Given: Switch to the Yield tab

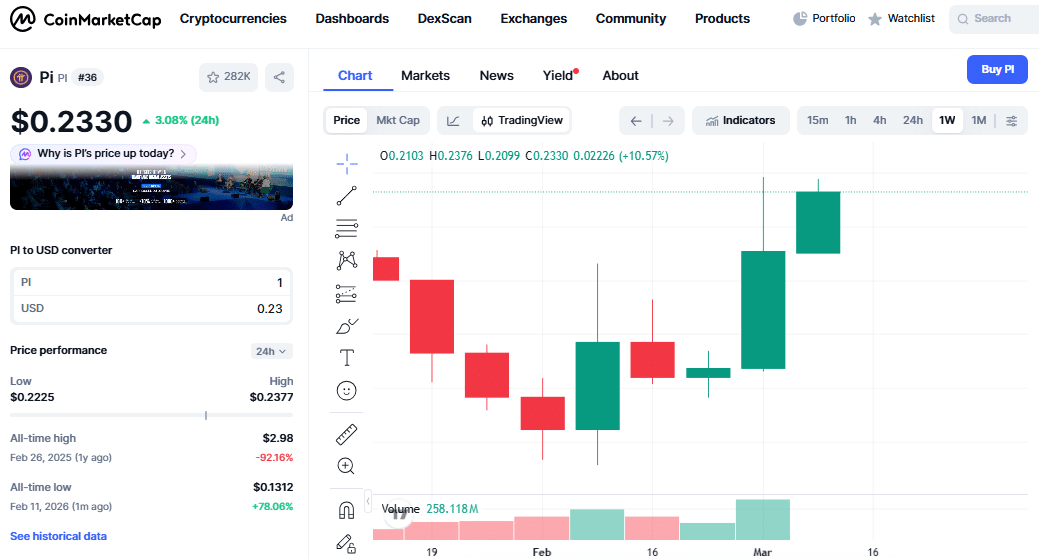Looking at the screenshot, I should [x=560, y=76].
